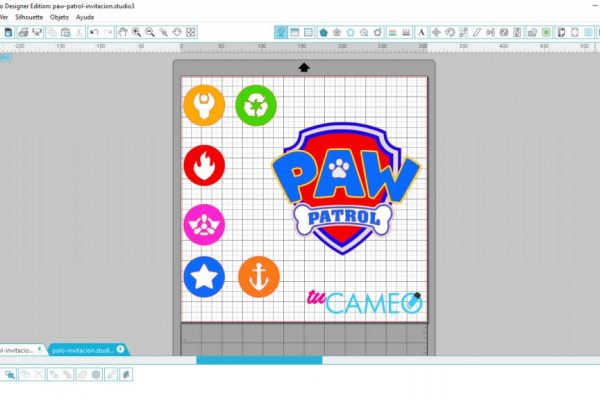Open the Line Color icon
This screenshot has width=600, height=400.
pos(393,33)
